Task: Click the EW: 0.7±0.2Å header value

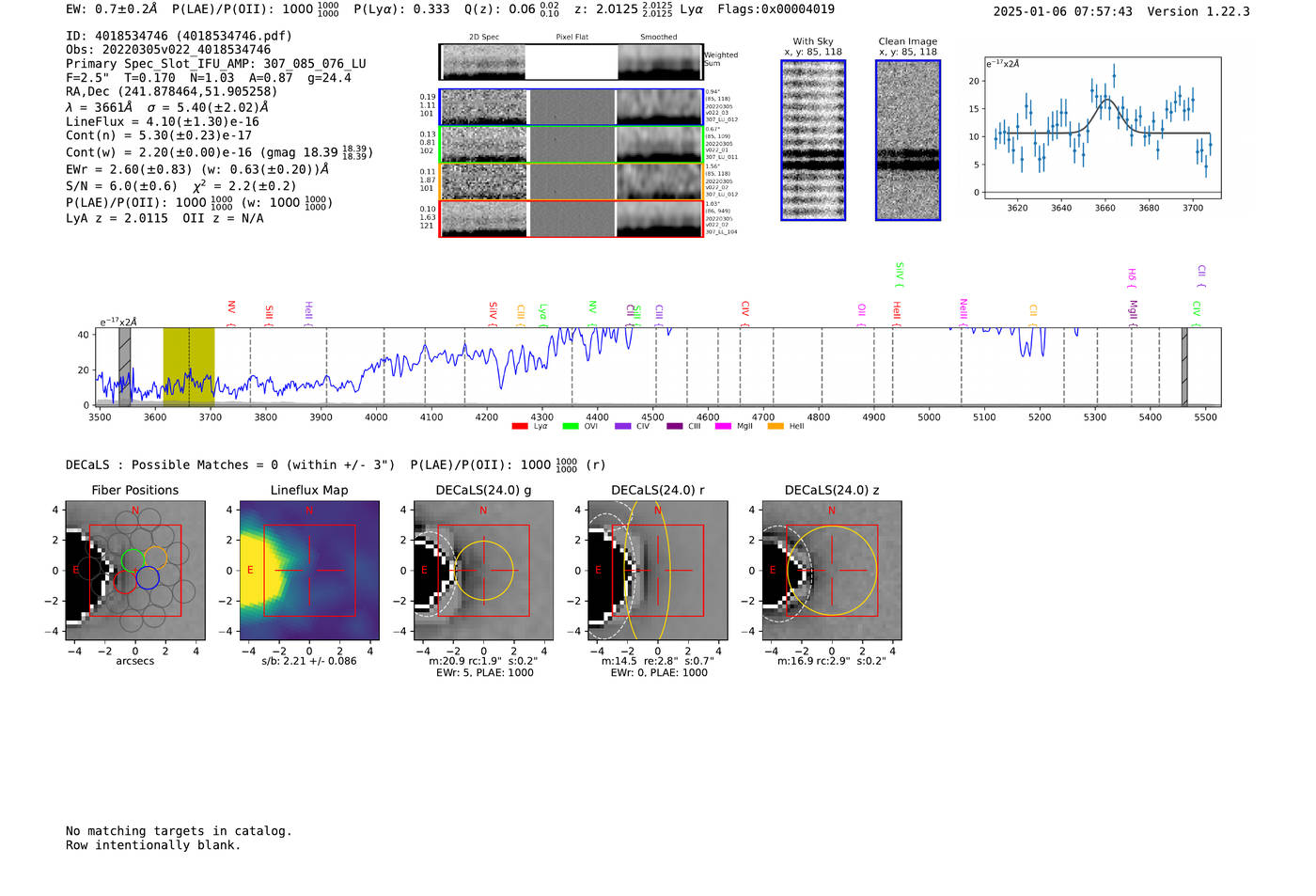Action: pos(112,9)
